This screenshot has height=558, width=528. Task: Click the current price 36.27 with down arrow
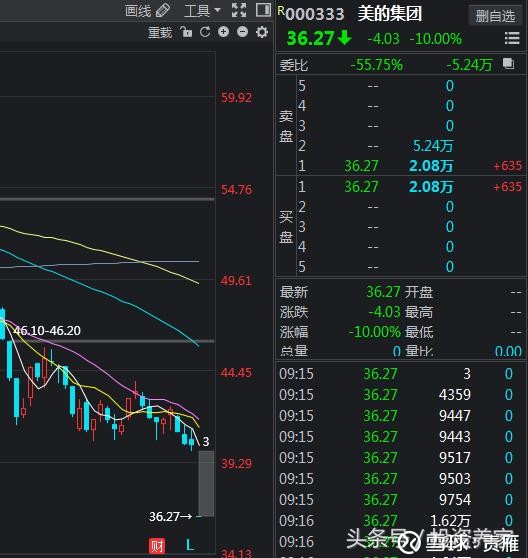pyautogui.click(x=319, y=38)
